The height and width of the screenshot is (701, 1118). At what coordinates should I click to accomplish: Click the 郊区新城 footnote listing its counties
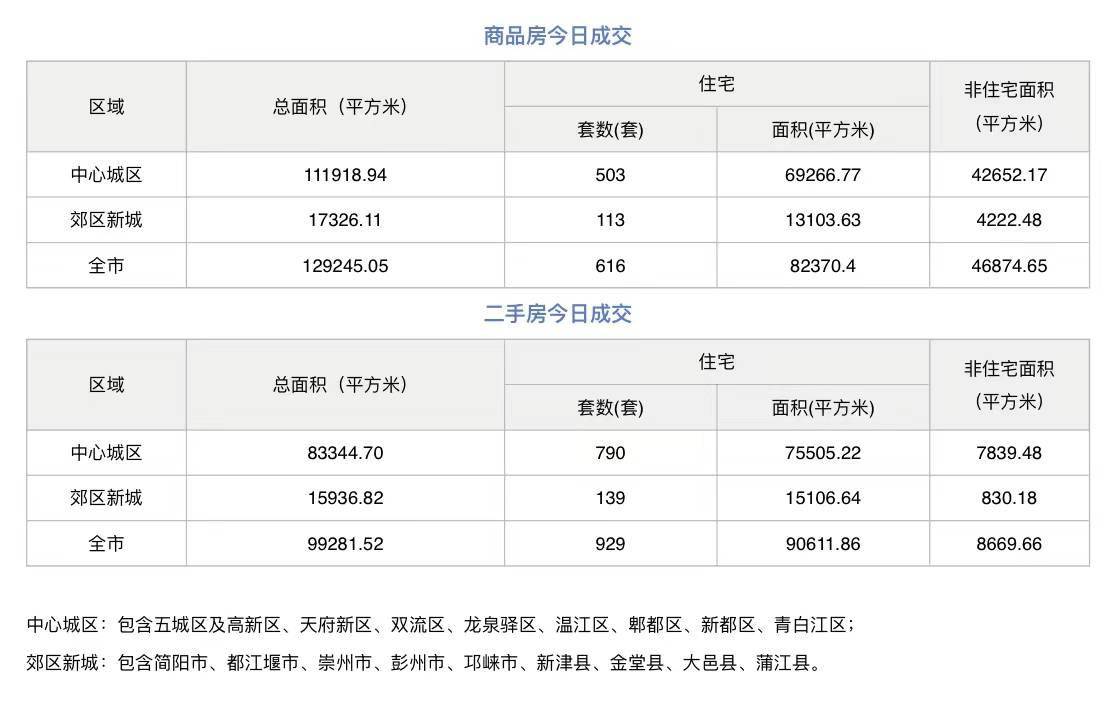tap(423, 662)
